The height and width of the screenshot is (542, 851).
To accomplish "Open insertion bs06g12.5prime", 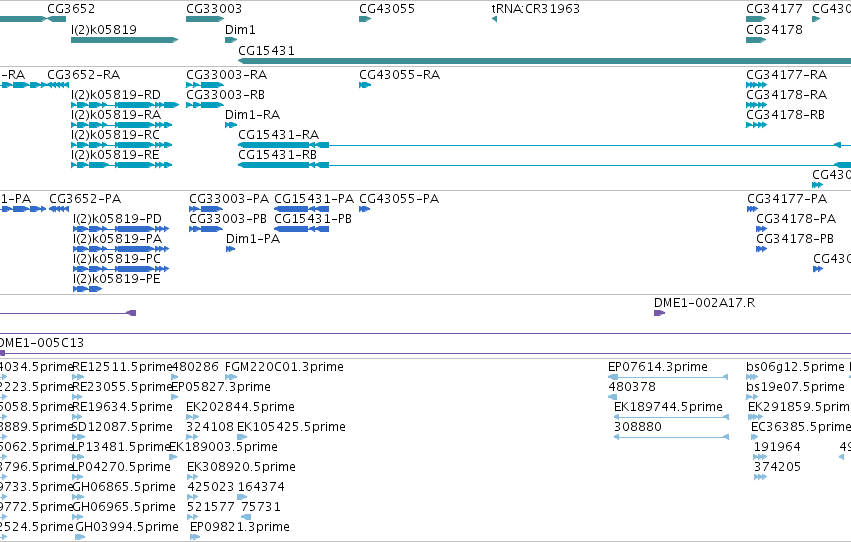I will click(796, 367).
